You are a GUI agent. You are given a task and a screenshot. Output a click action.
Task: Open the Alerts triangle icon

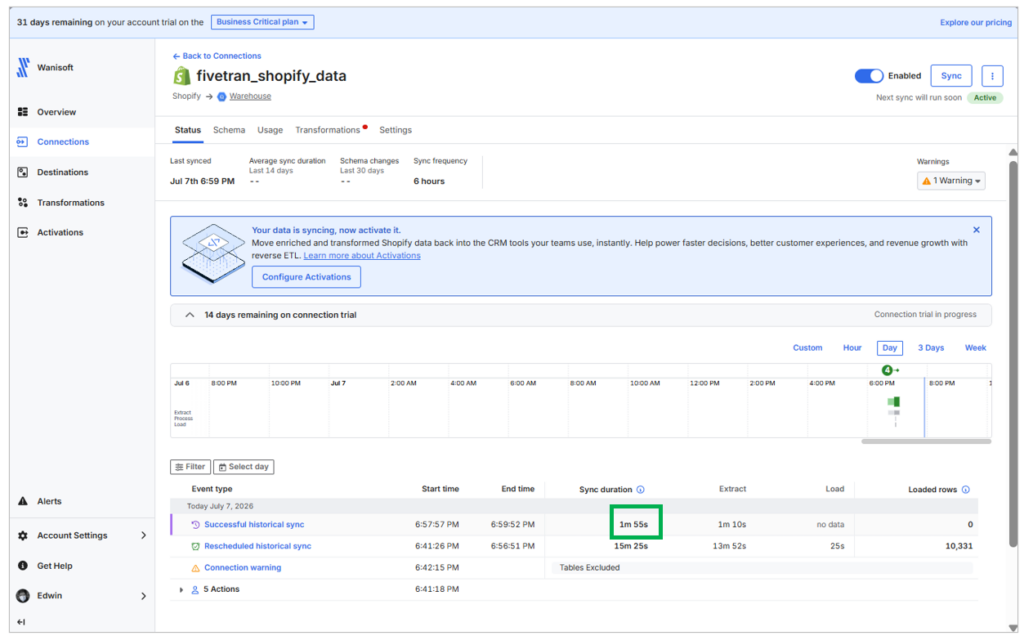pyautogui.click(x=23, y=501)
